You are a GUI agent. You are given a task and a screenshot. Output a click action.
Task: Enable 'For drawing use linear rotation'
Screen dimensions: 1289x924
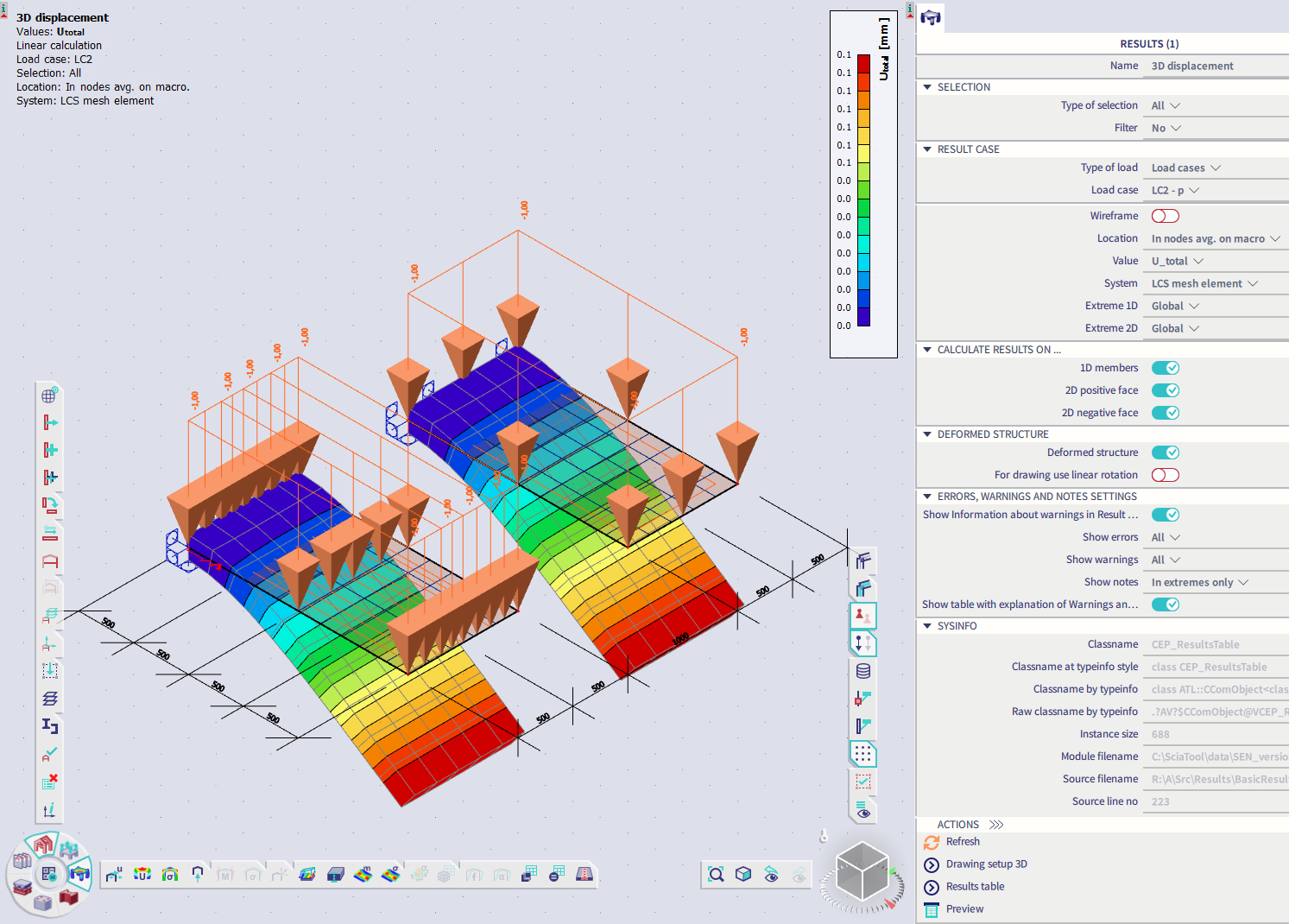click(x=1165, y=474)
